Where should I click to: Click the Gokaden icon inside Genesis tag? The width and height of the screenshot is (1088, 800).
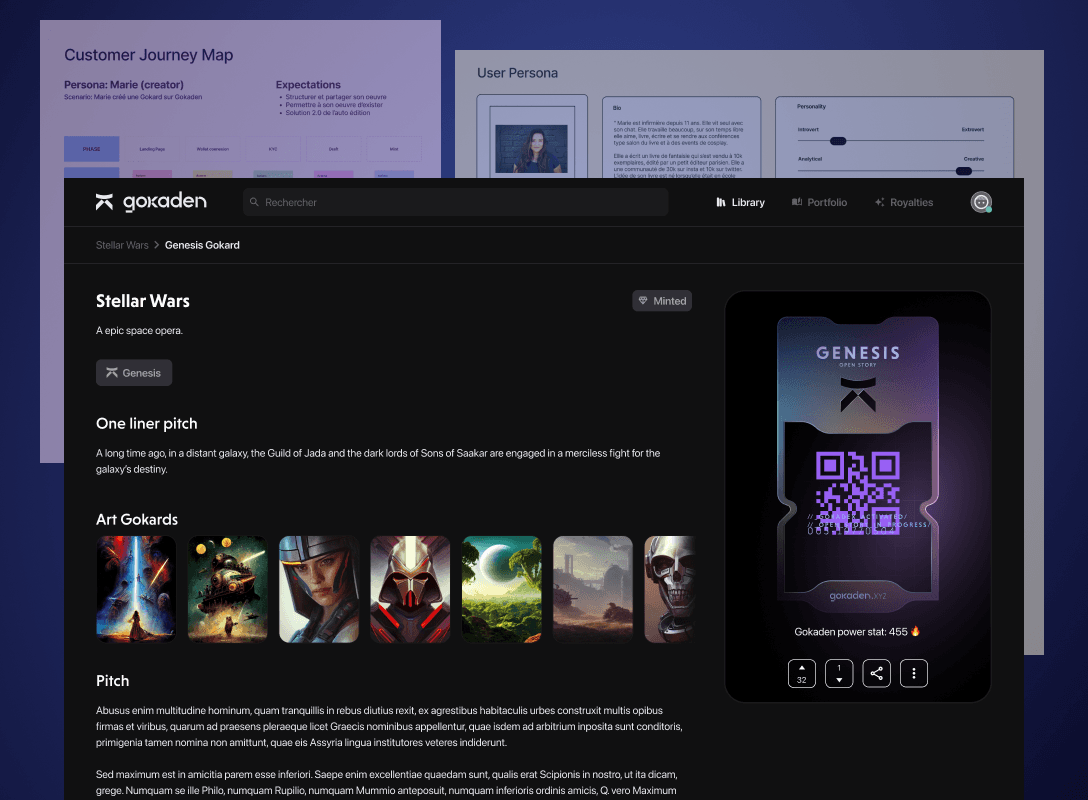[x=112, y=373]
